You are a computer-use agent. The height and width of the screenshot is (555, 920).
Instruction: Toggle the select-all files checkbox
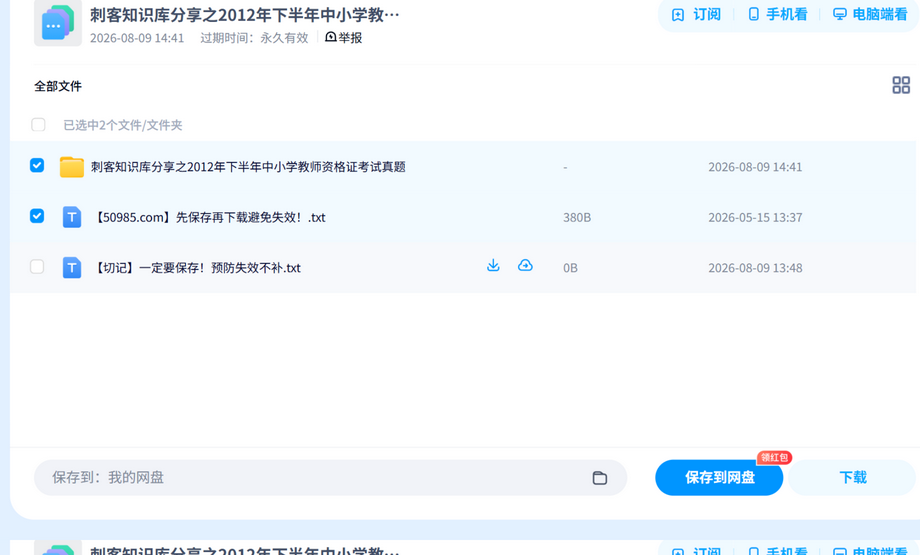click(38, 124)
